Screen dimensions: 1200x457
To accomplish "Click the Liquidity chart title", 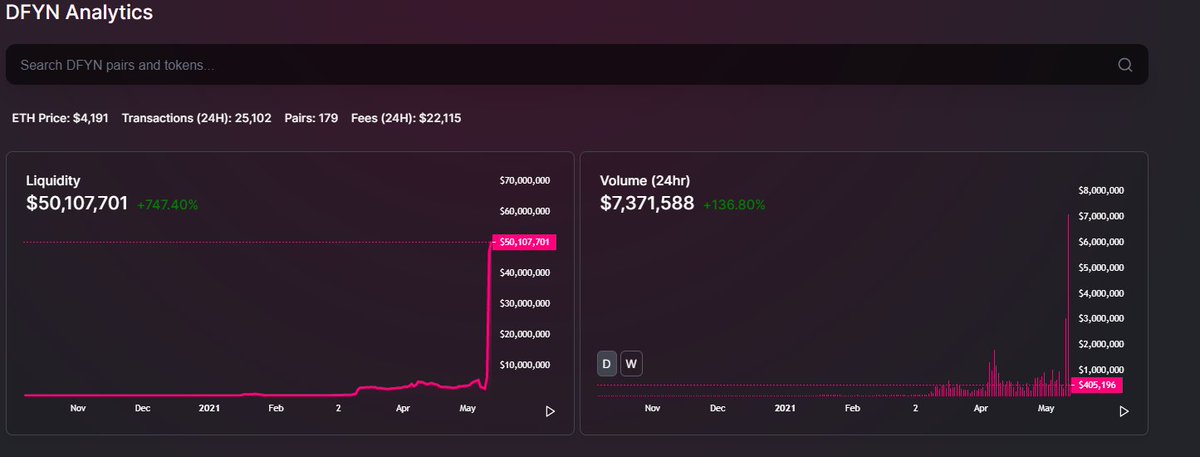I will coord(53,181).
